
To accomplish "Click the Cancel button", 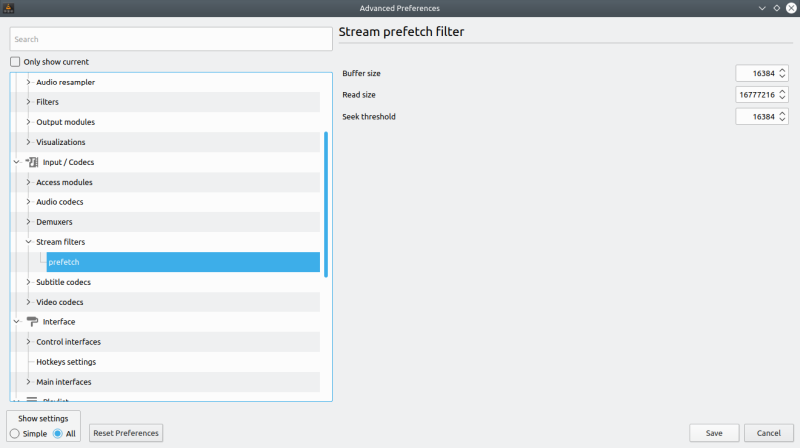I will [x=768, y=433].
